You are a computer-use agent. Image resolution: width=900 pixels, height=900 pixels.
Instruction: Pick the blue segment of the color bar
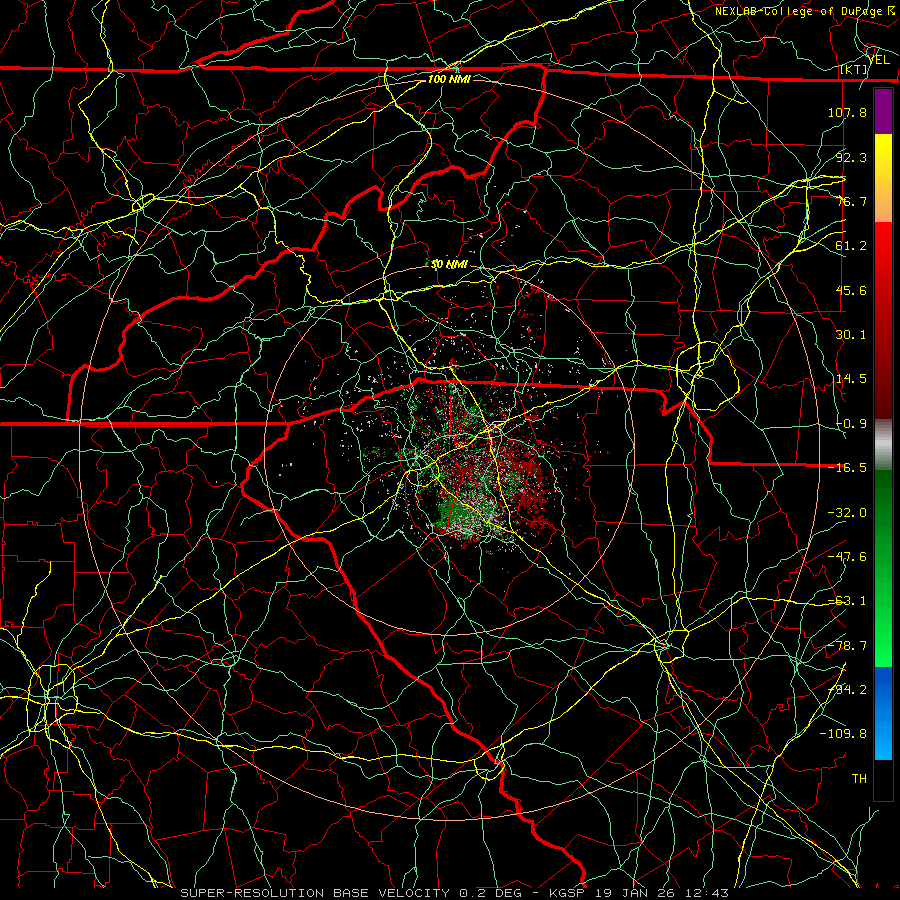(x=883, y=713)
